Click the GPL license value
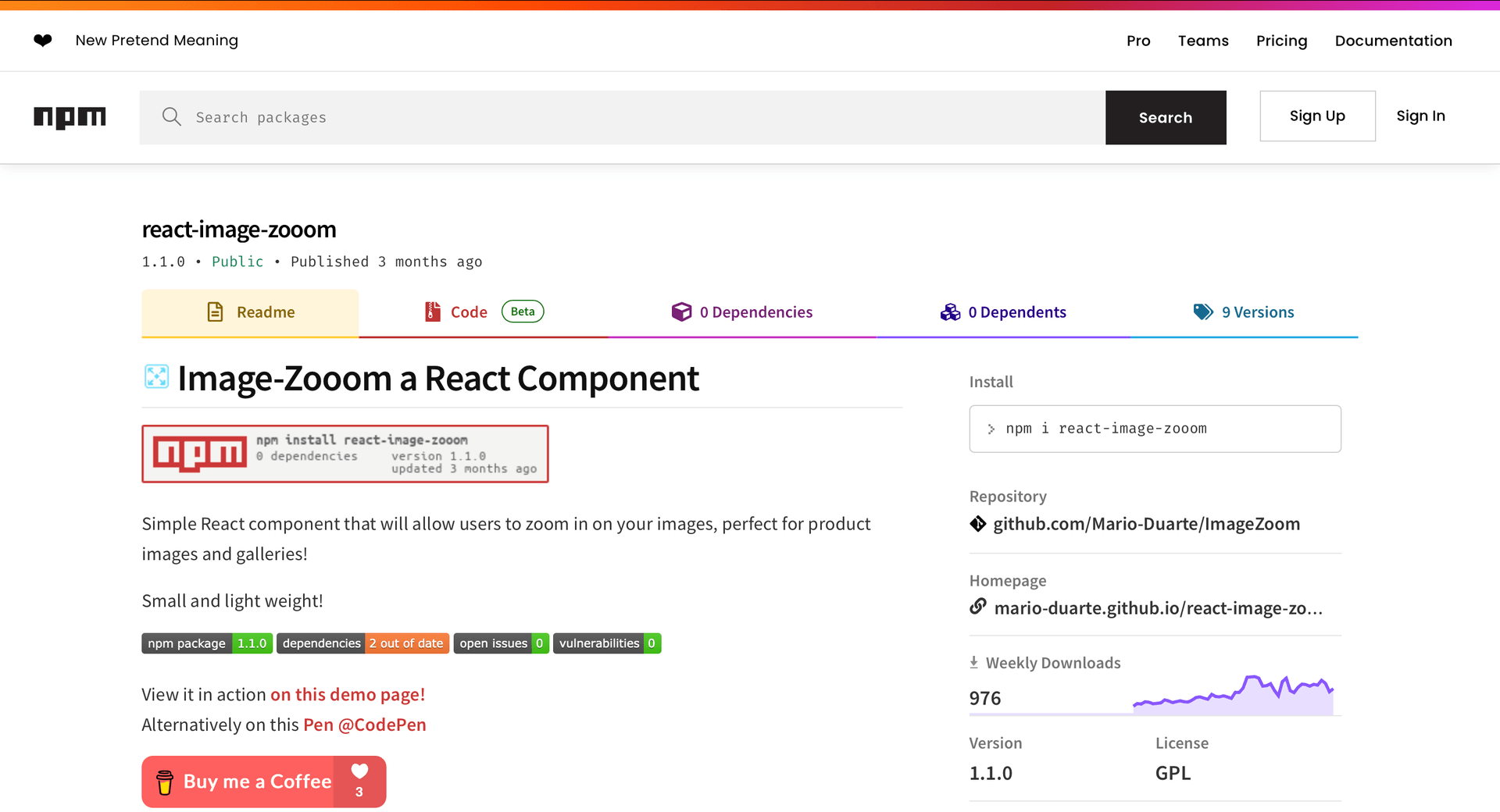 [1173, 773]
